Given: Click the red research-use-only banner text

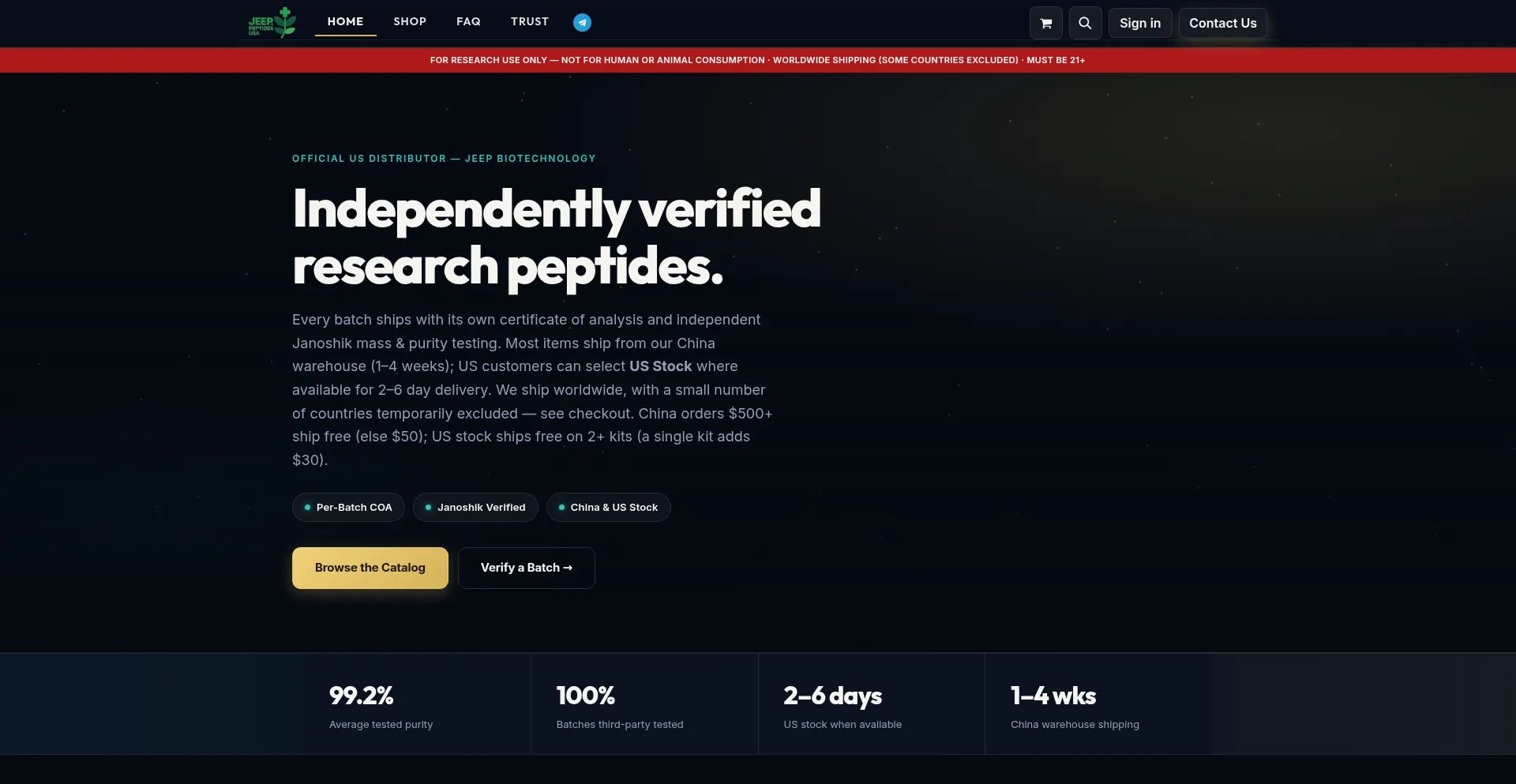Looking at the screenshot, I should pyautogui.click(x=757, y=60).
